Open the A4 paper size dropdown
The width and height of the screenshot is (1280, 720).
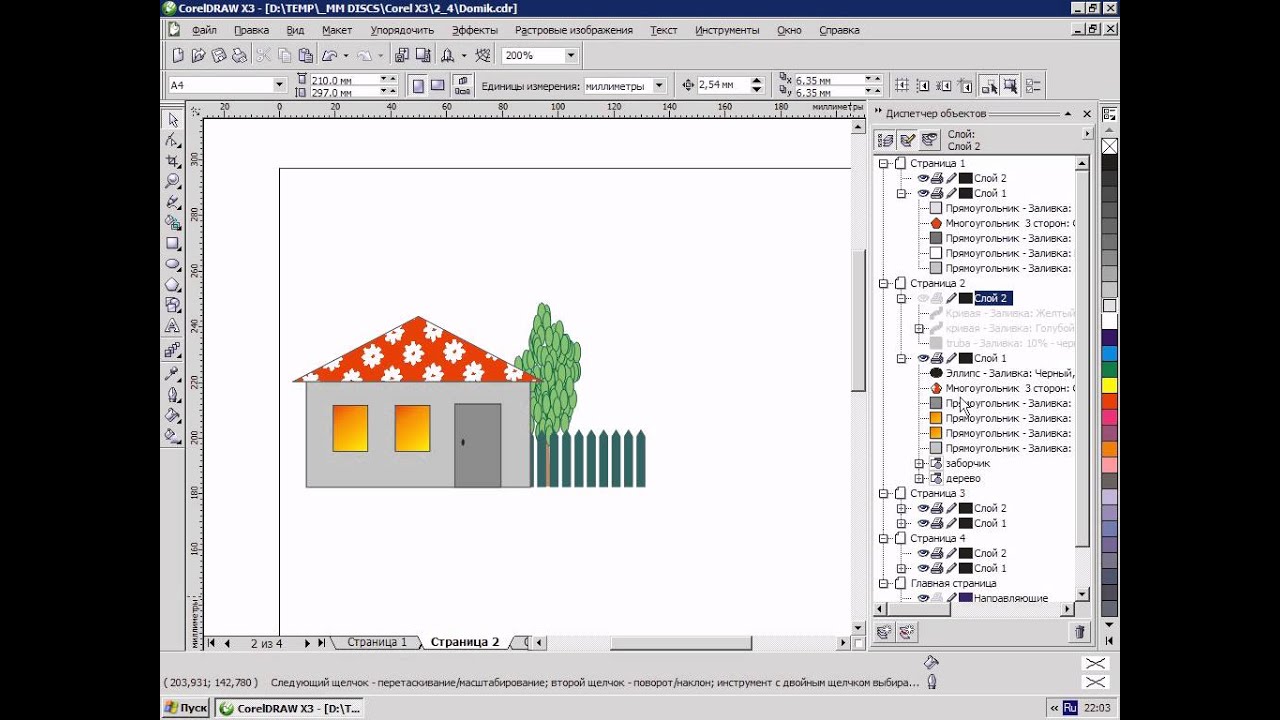pos(280,86)
